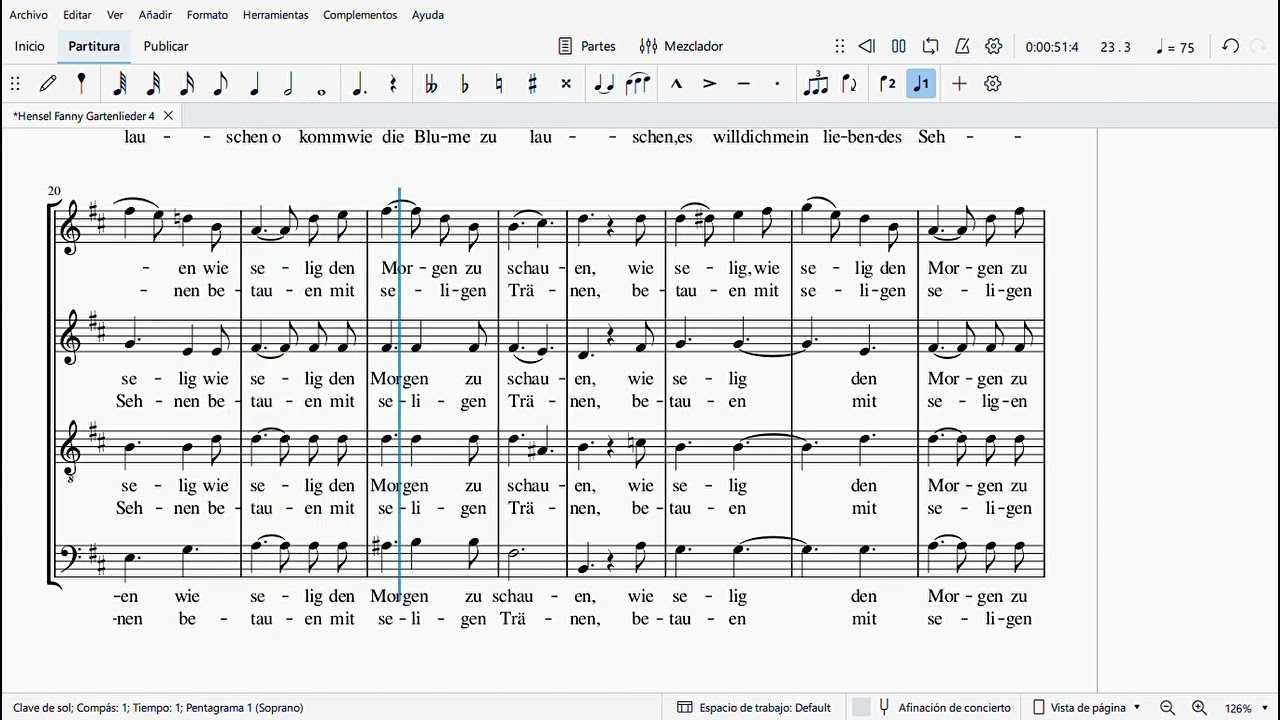The width and height of the screenshot is (1280, 720).
Task: Click the note input toolbar drag handle
Action: pyautogui.click(x=15, y=84)
